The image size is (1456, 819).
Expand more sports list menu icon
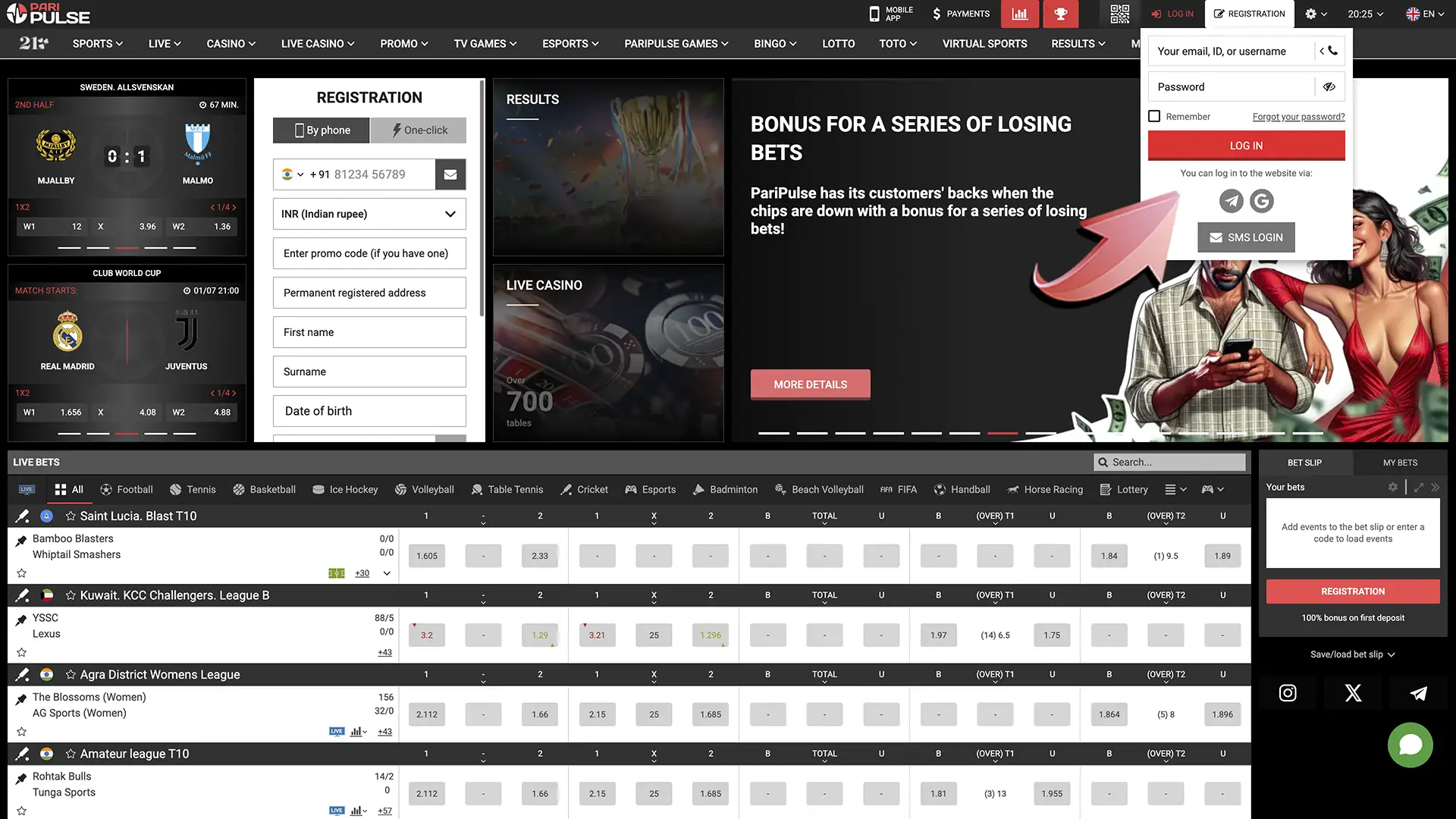(x=1175, y=490)
